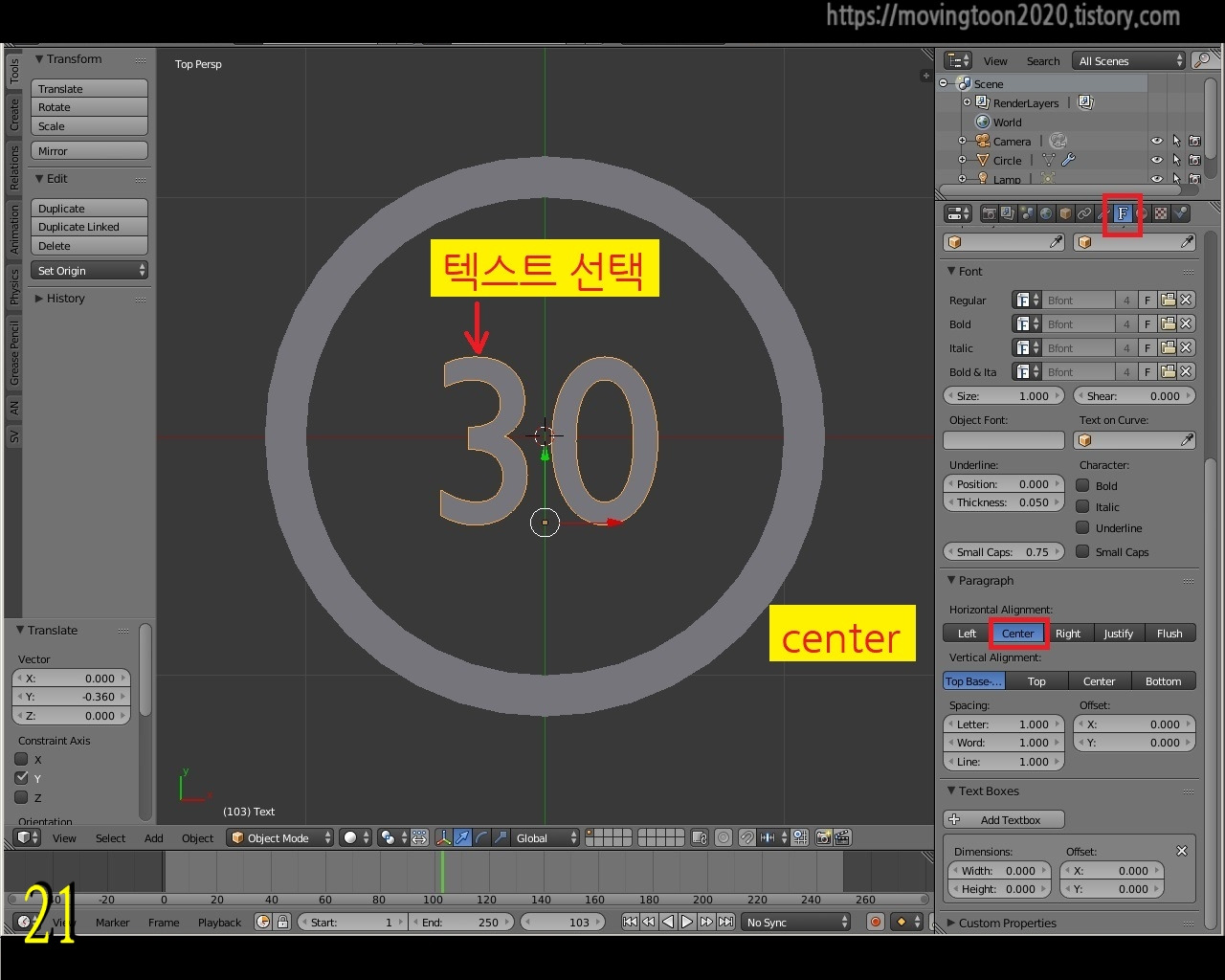1225x980 pixels.
Task: Enable the Small Caps checkbox
Action: [1082, 551]
